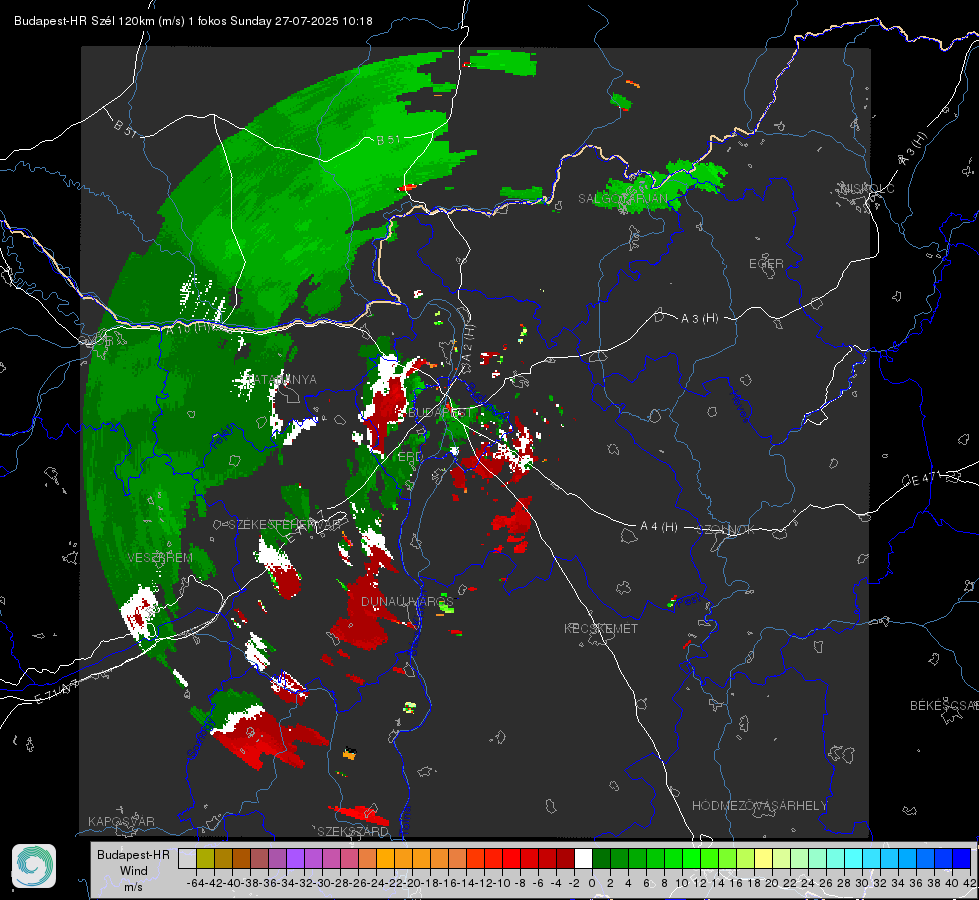Click the 'Budapest-HR Wind m/s' legend label
The image size is (979, 900).
click(133, 871)
